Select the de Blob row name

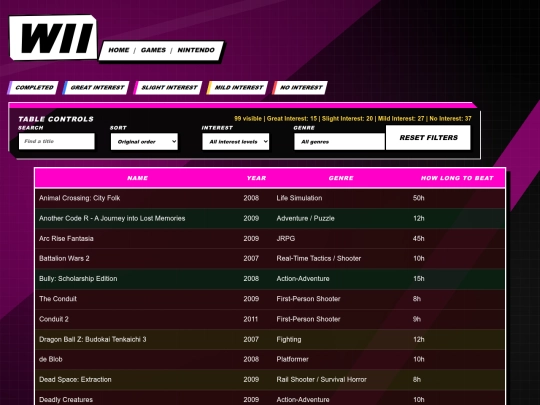tap(51, 359)
